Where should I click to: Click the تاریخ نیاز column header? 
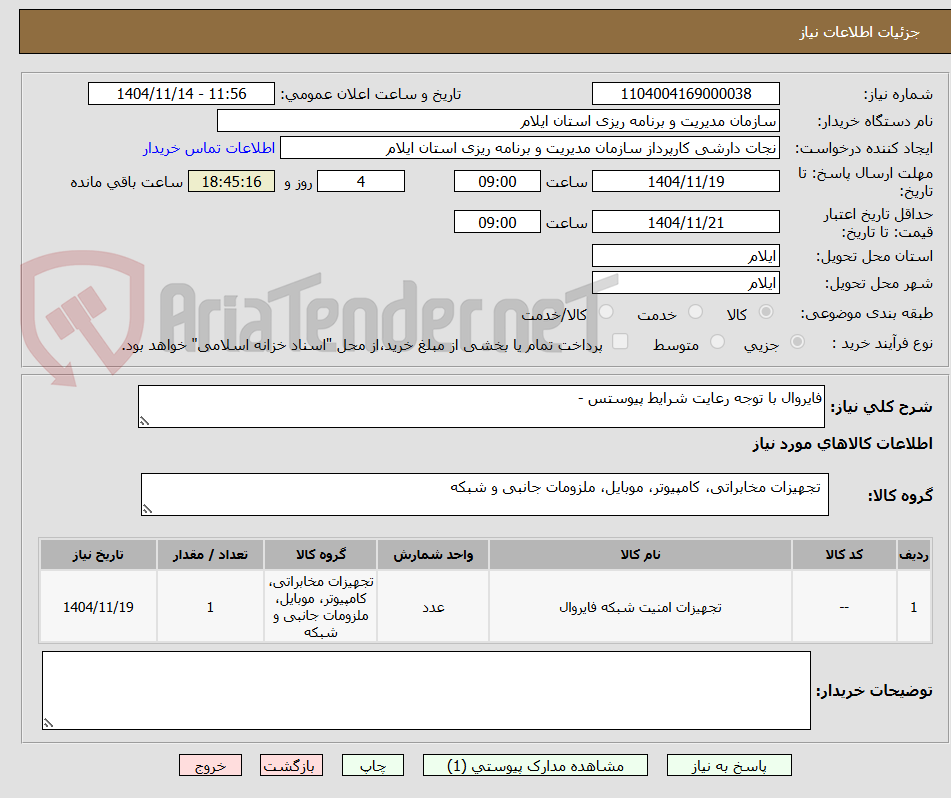[98, 555]
